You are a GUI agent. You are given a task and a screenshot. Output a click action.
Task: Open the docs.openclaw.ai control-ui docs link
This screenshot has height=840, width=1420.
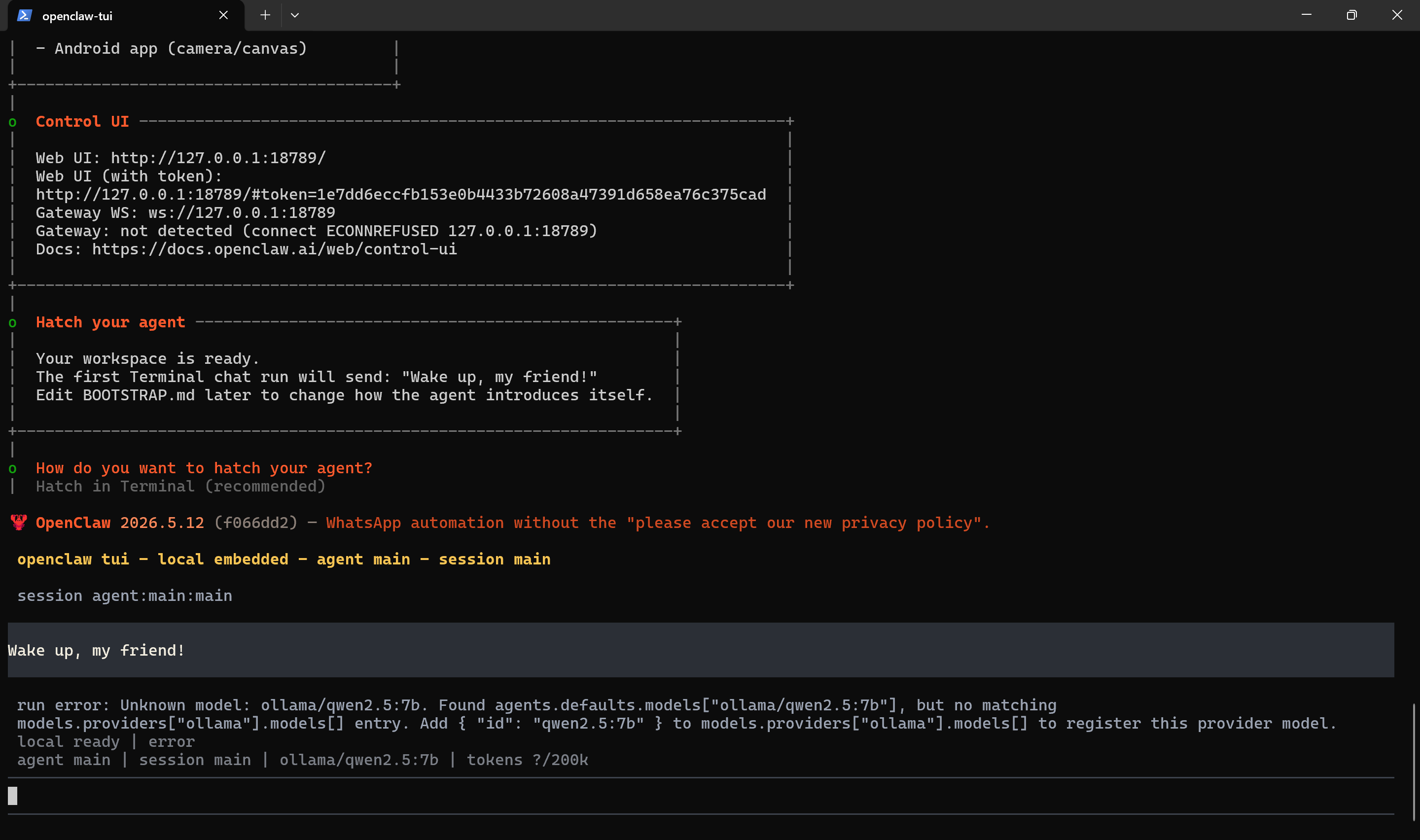point(275,249)
